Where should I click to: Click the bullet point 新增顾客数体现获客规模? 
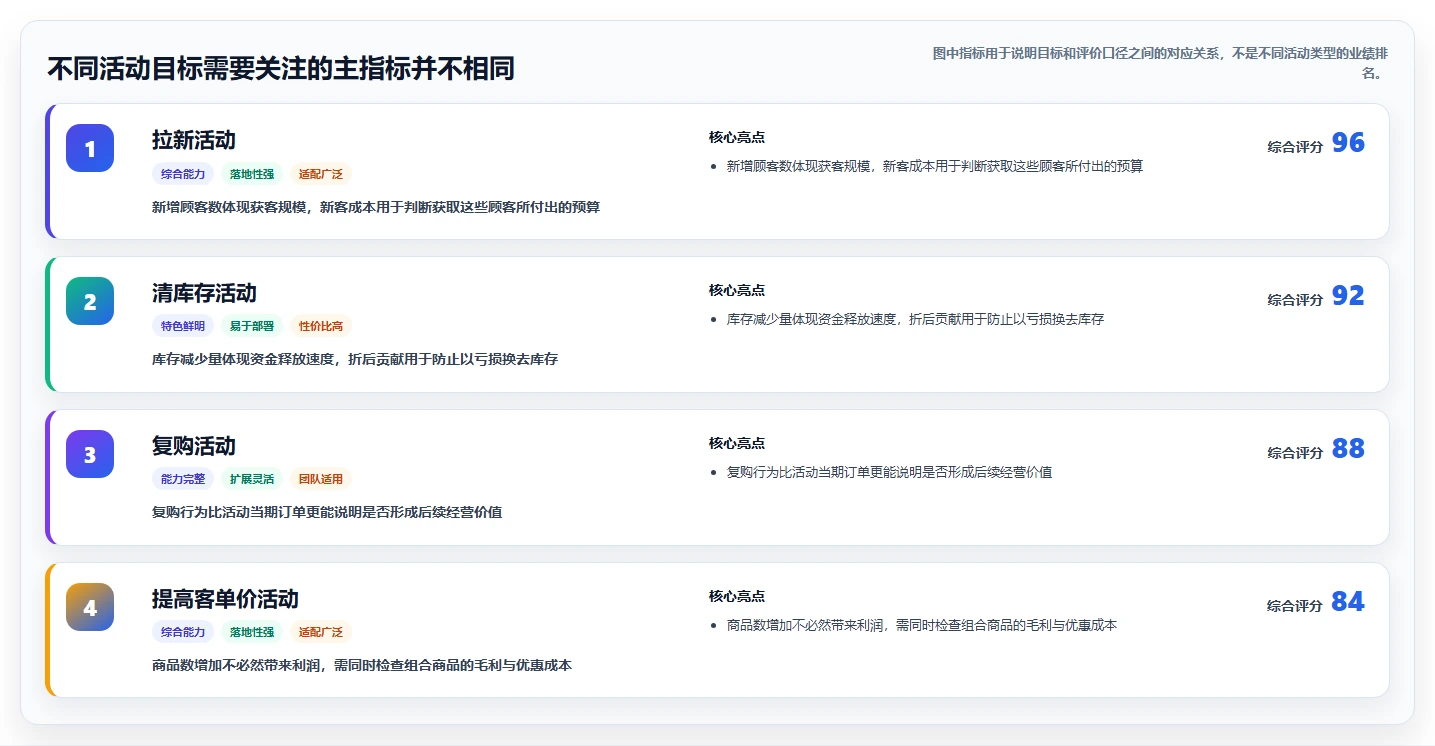tap(935, 166)
